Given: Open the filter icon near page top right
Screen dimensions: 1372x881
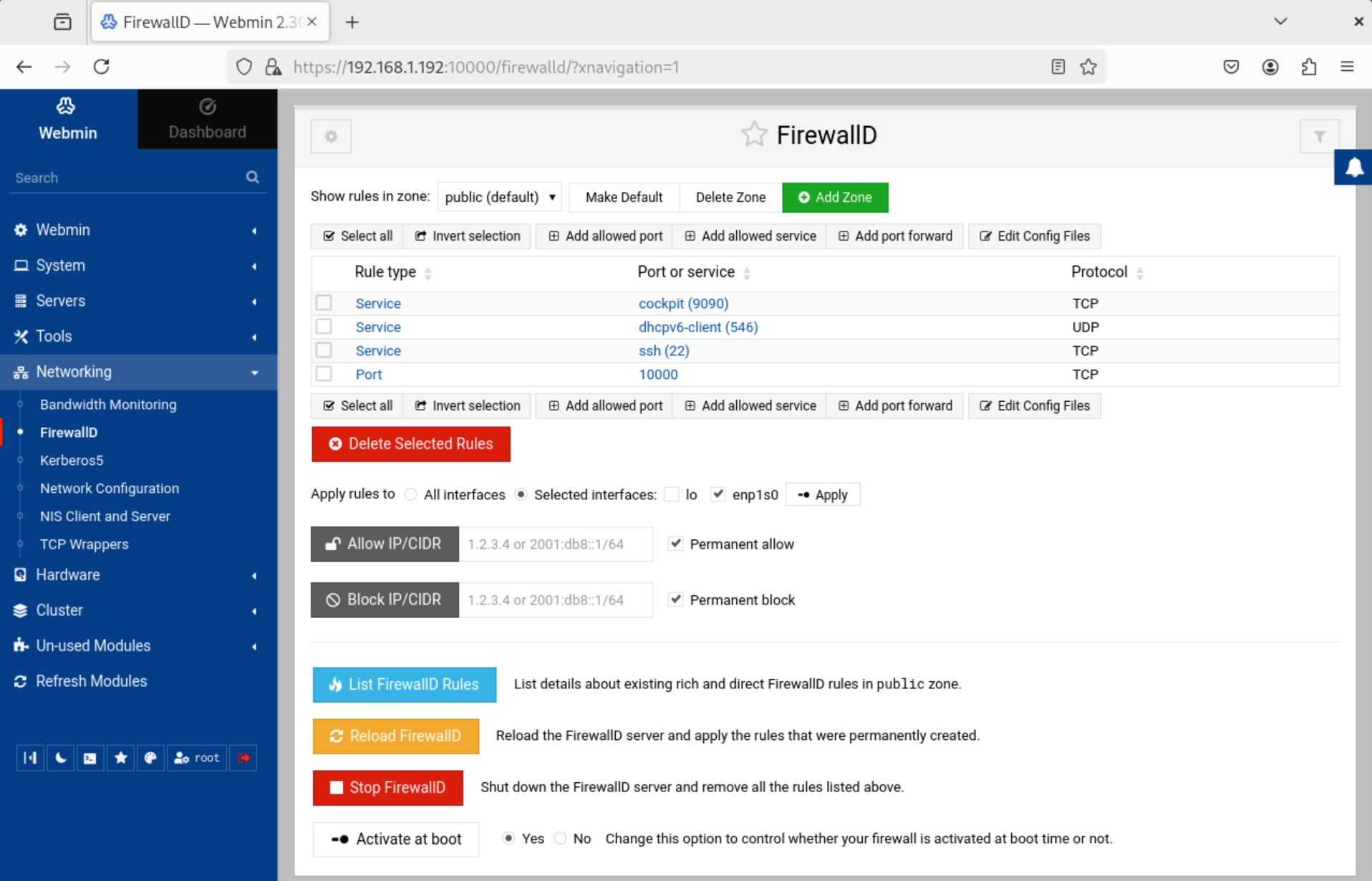Looking at the screenshot, I should [1320, 136].
